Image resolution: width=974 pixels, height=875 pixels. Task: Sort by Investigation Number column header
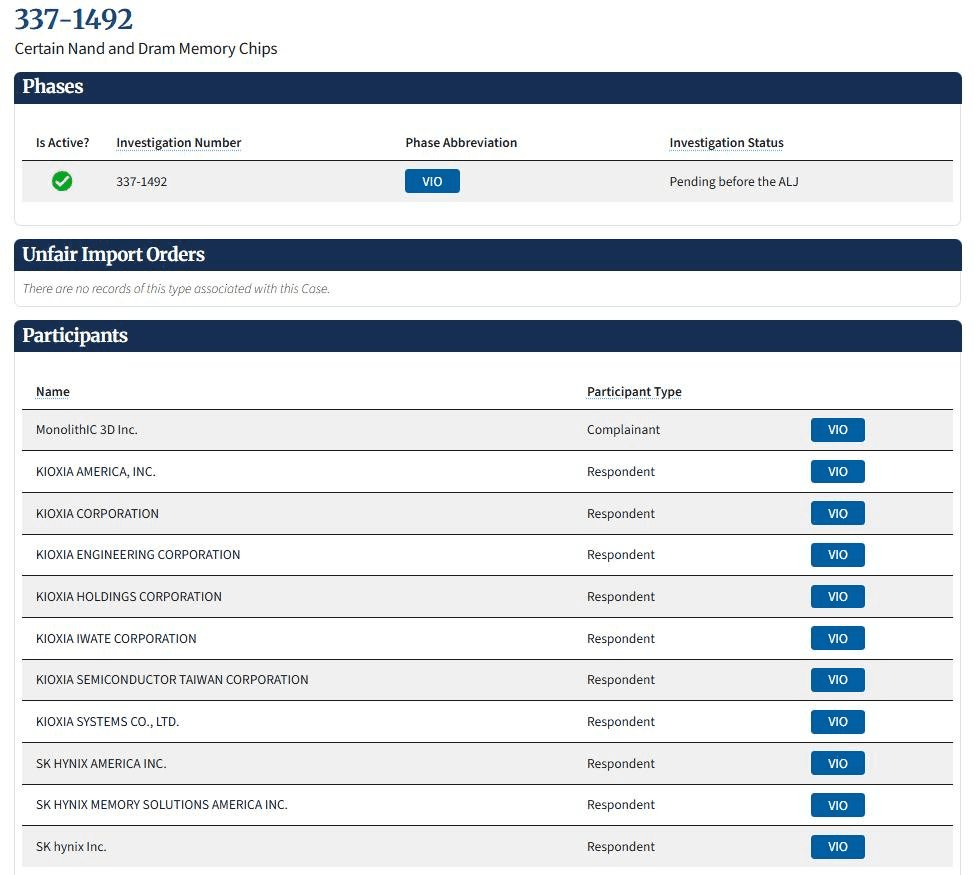coord(178,143)
